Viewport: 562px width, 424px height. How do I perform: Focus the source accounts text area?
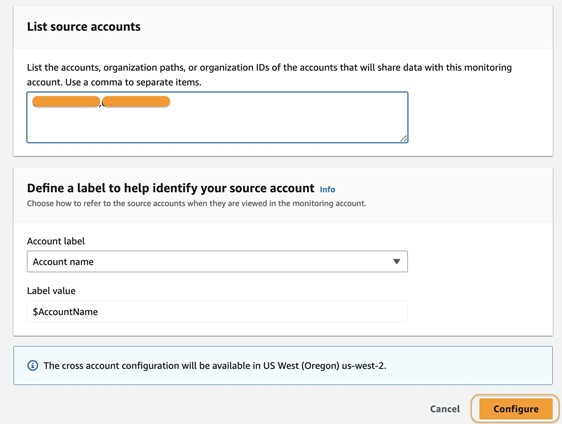(217, 117)
